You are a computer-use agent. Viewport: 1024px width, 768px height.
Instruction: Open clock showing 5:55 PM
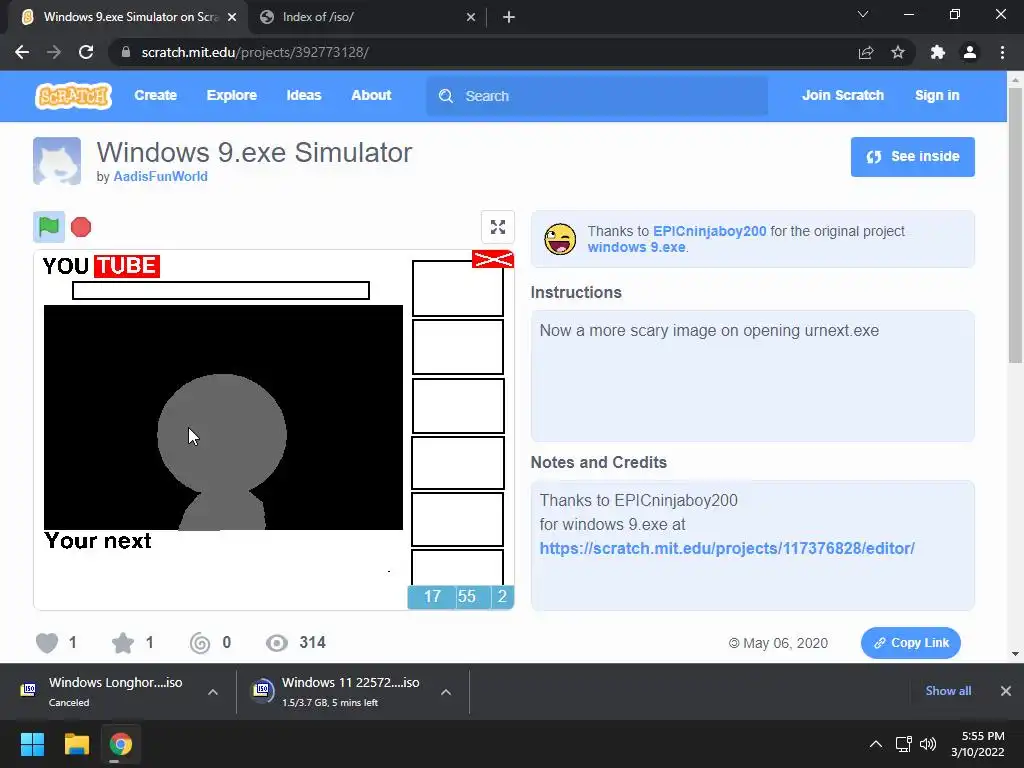[978, 744]
